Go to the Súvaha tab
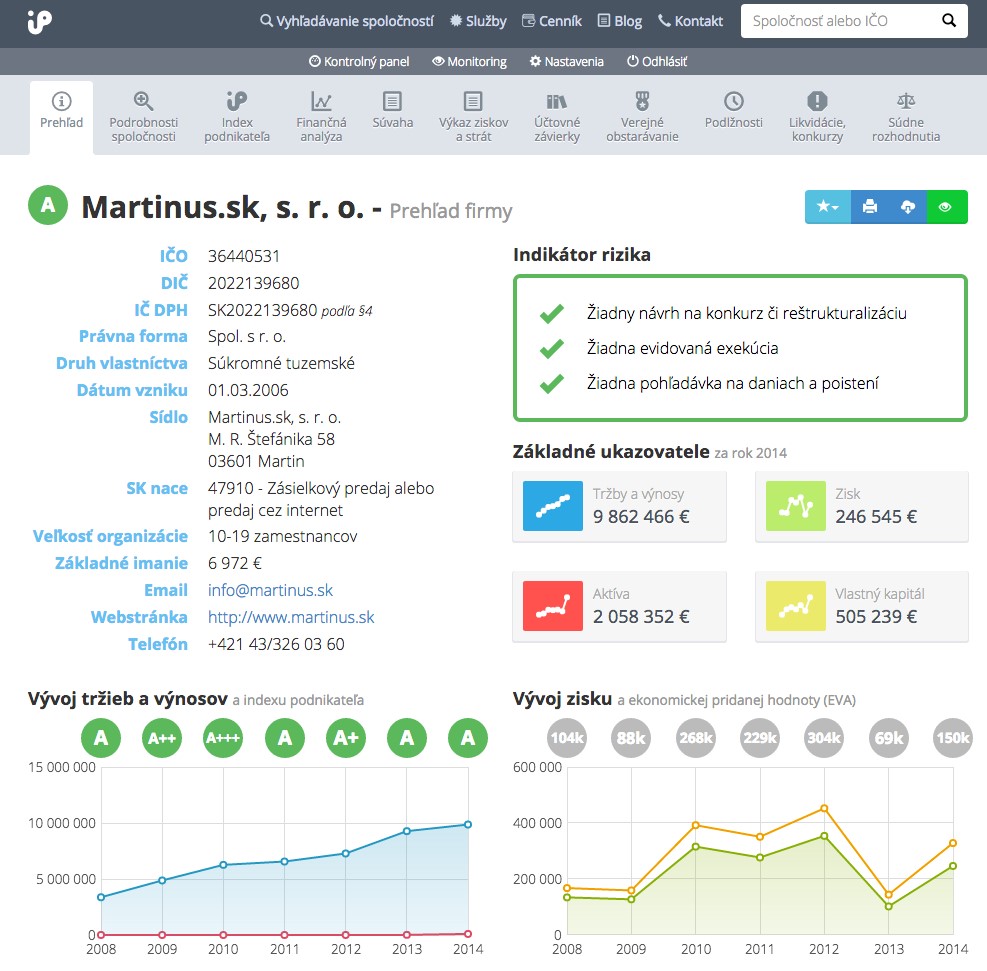This screenshot has height=971, width=987. pos(392,111)
